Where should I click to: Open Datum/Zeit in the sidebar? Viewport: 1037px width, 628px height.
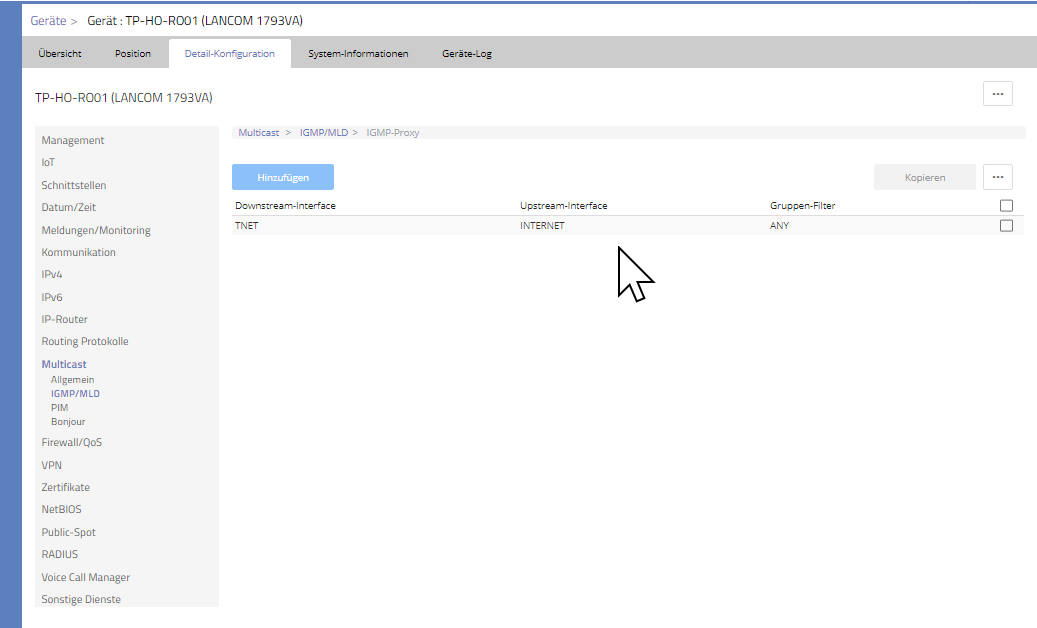point(69,207)
